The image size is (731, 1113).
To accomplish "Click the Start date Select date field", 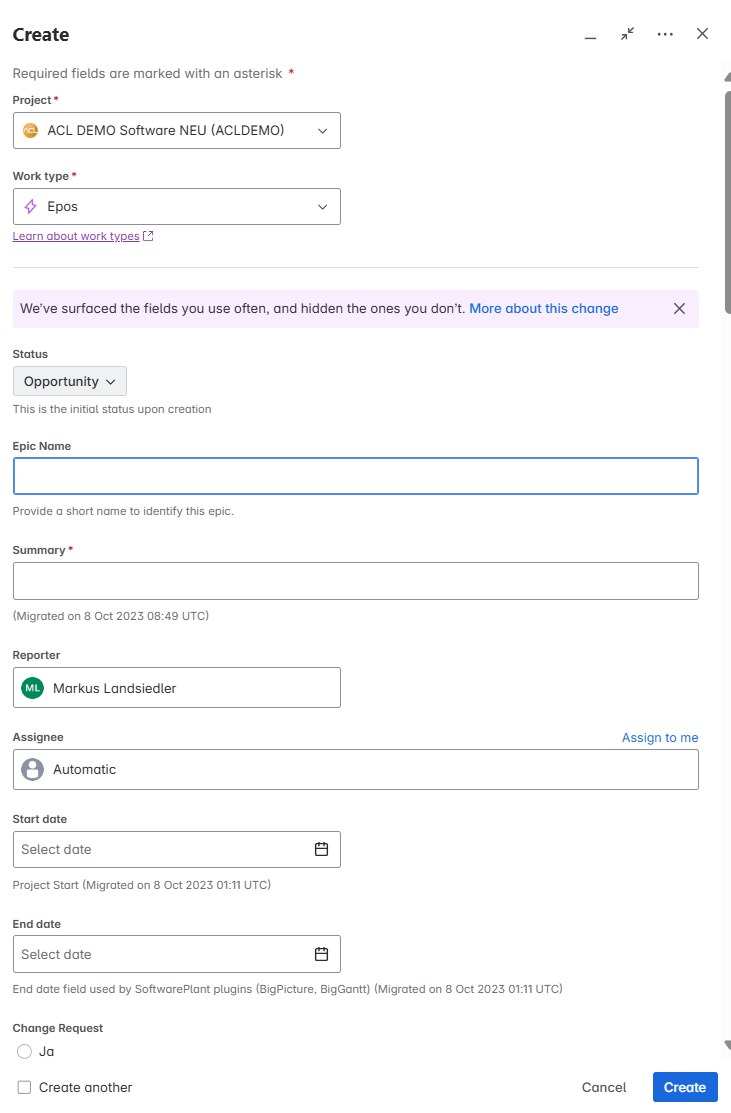I will [177, 850].
